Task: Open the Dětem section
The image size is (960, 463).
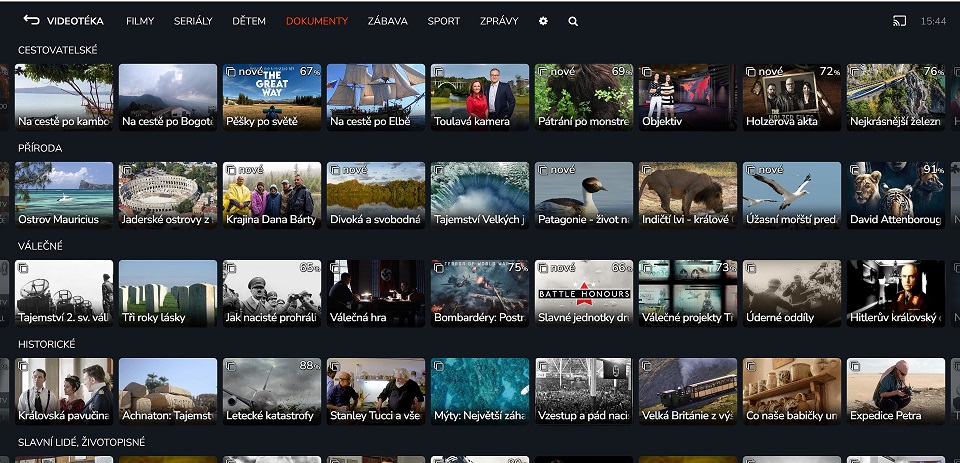Action: [249, 21]
